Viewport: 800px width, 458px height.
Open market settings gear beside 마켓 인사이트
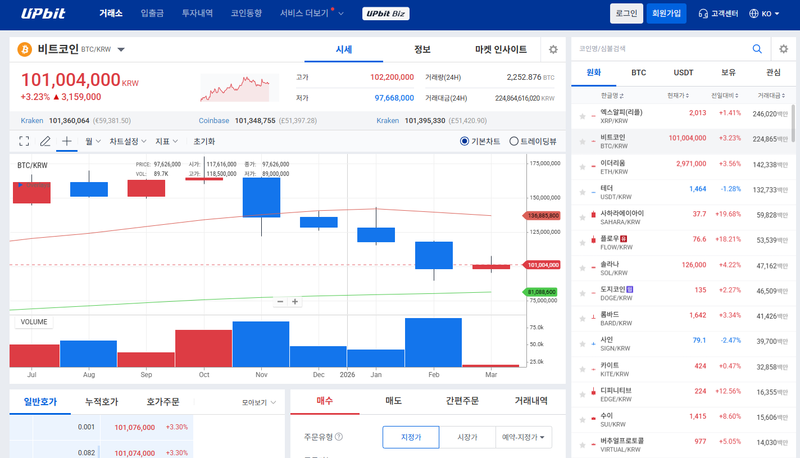coord(553,49)
